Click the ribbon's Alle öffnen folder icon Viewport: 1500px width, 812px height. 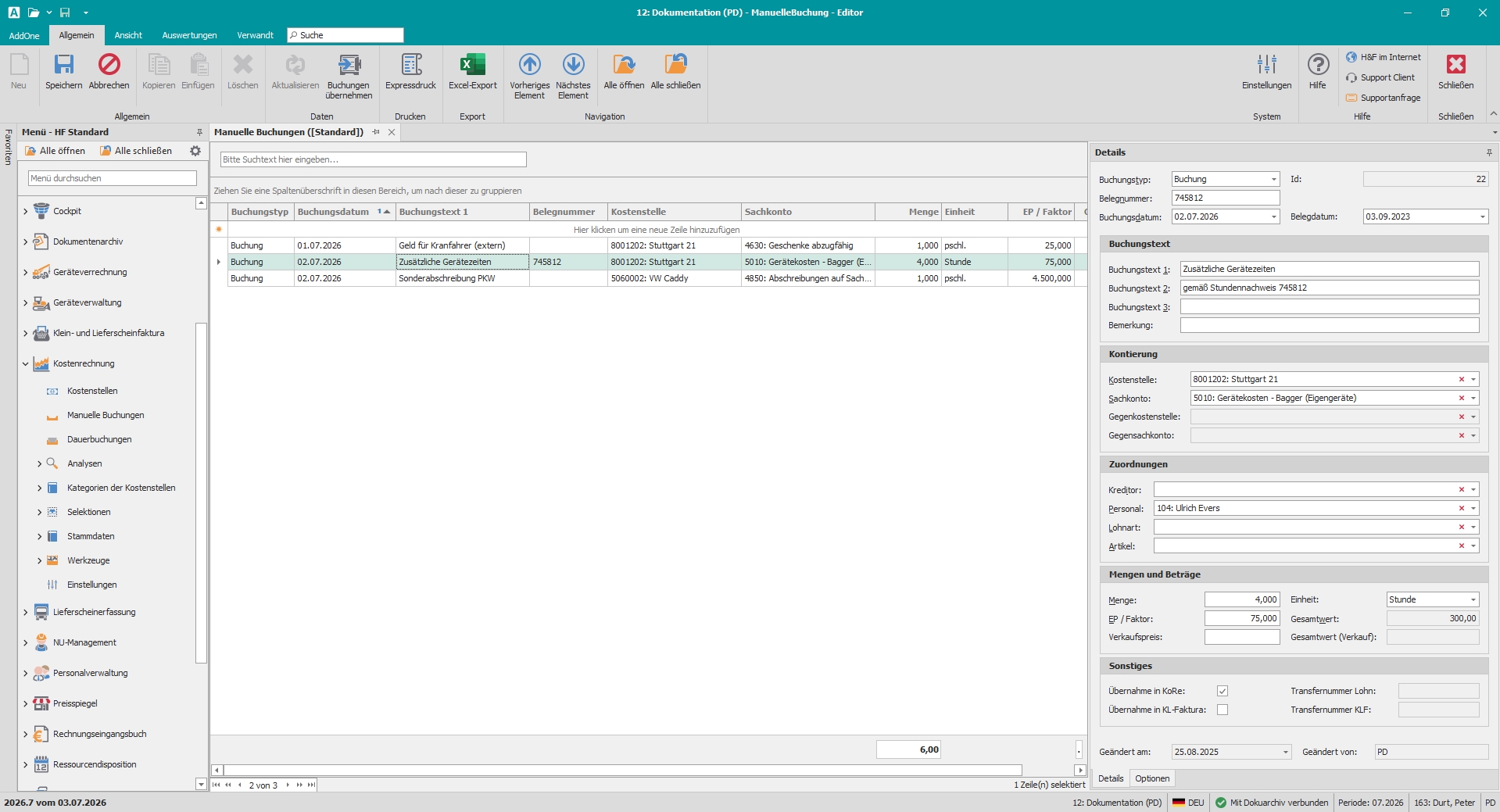[x=624, y=64]
